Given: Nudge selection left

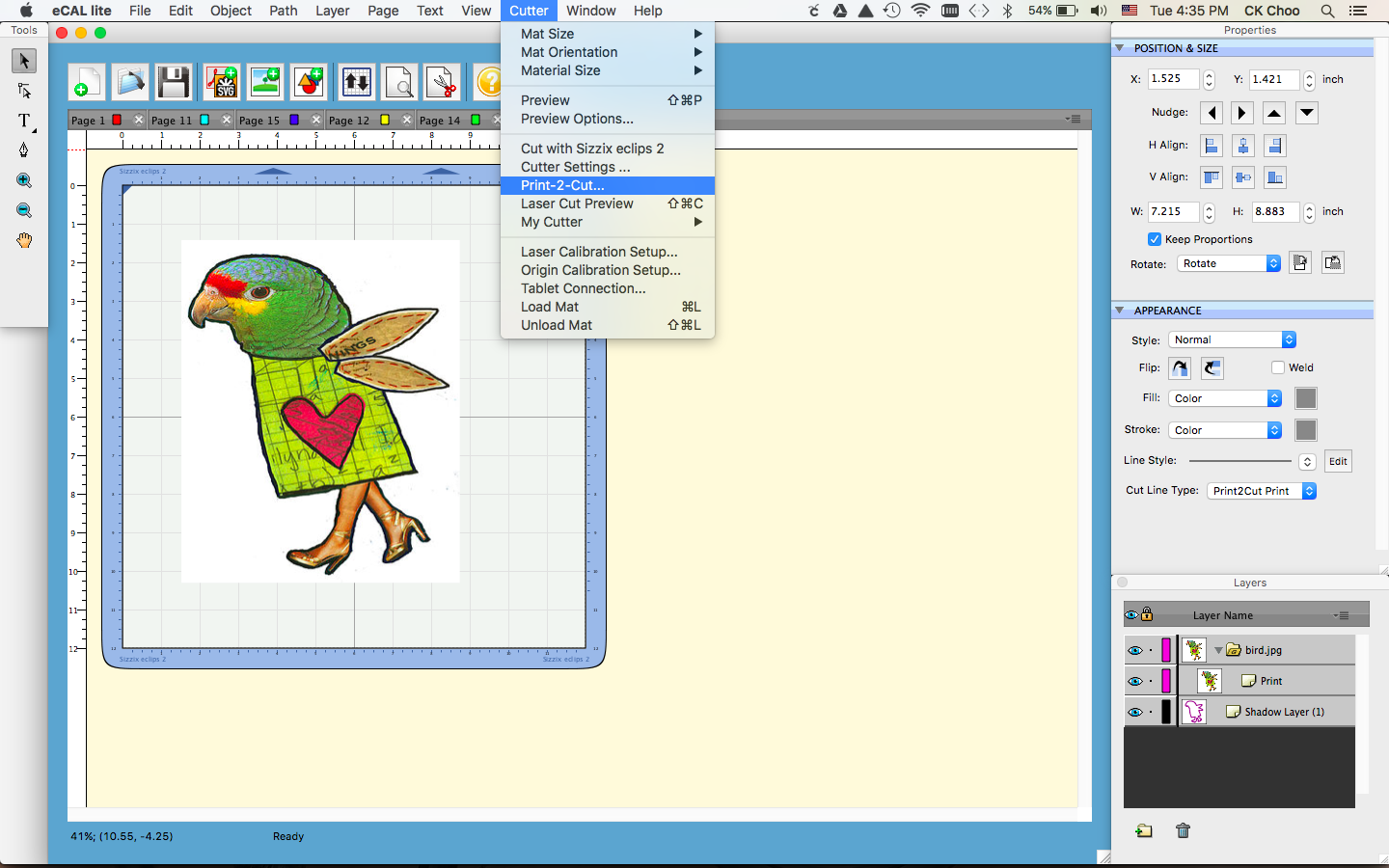Looking at the screenshot, I should [1212, 113].
